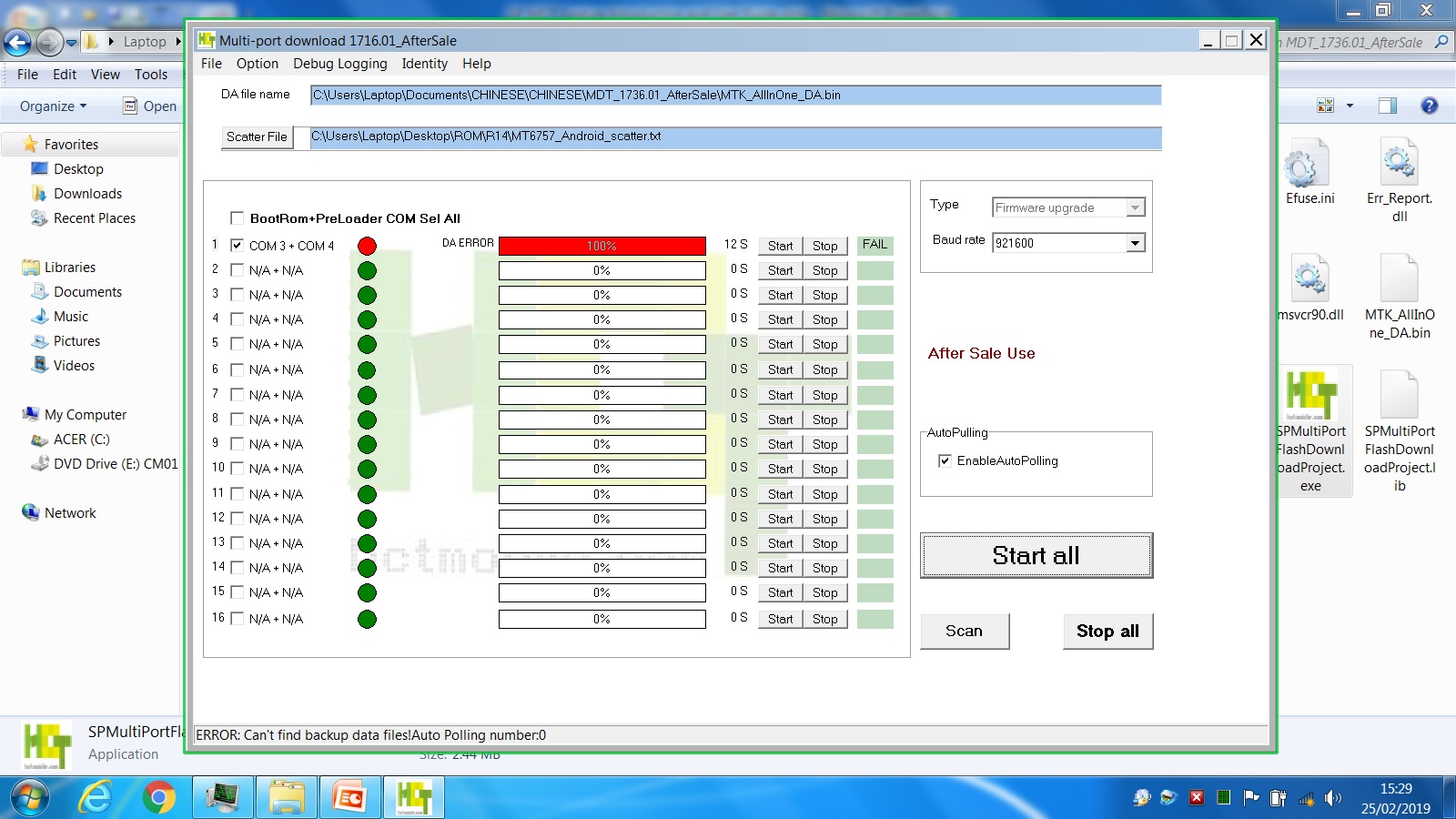1456x819 pixels.
Task: Open the red EC app on taskbar
Action: pyautogui.click(x=349, y=798)
